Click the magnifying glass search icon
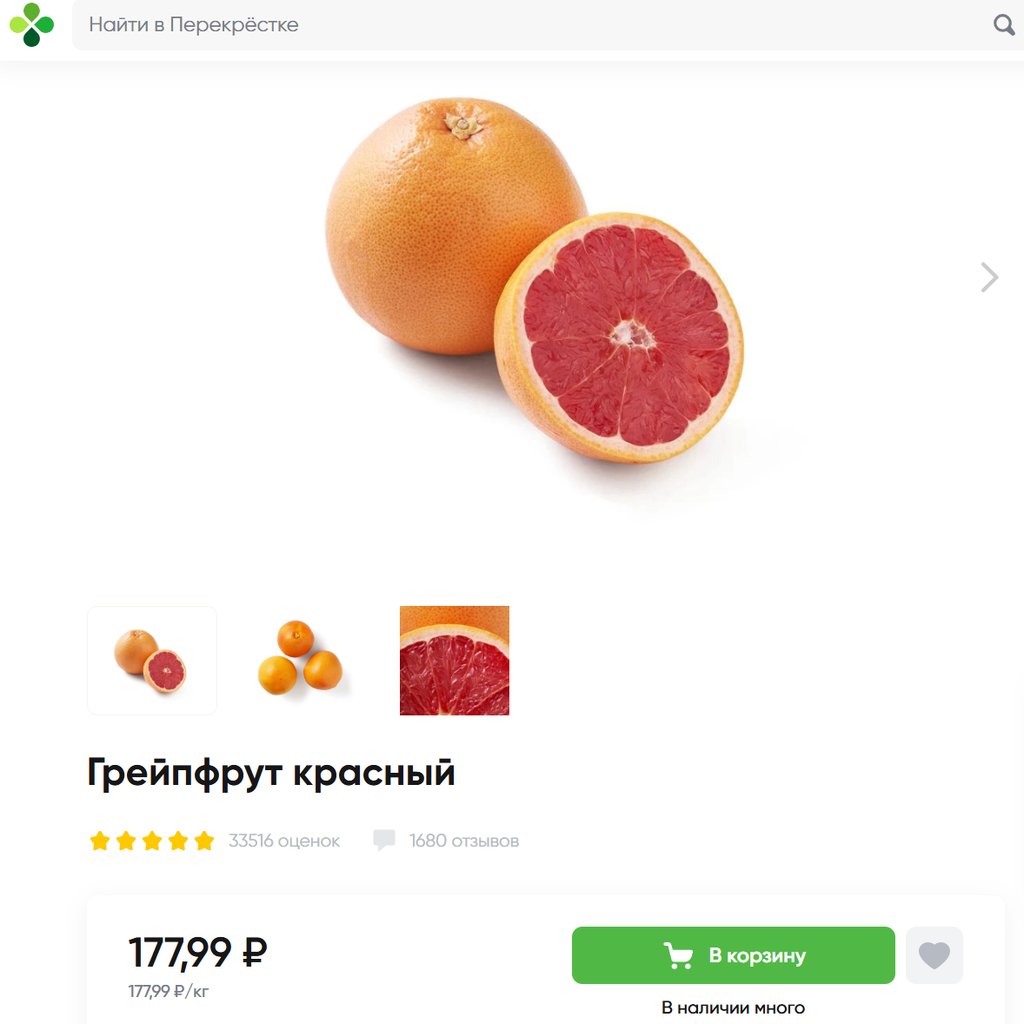The width and height of the screenshot is (1024, 1024). point(1003,25)
